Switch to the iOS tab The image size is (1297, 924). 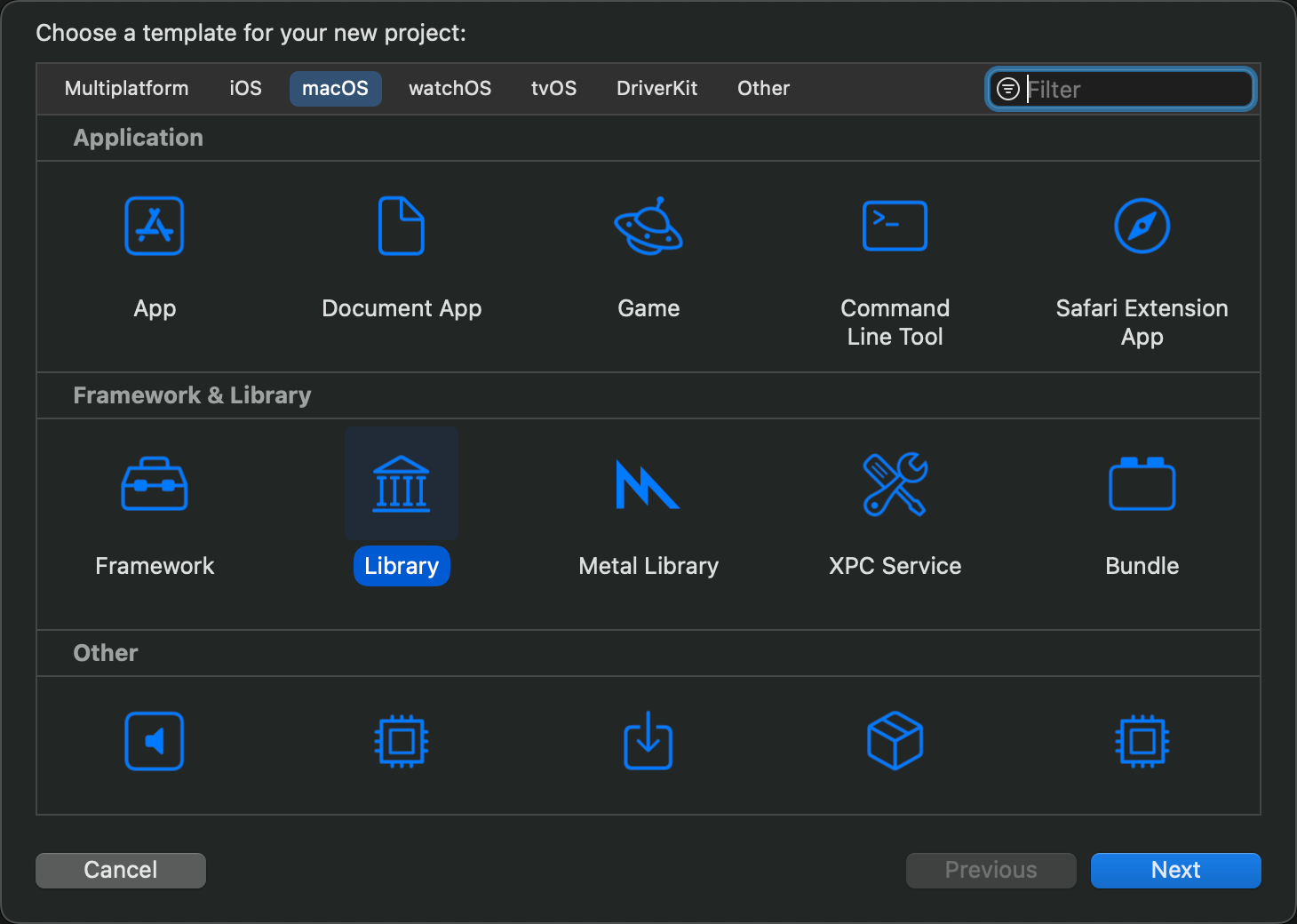[246, 89]
